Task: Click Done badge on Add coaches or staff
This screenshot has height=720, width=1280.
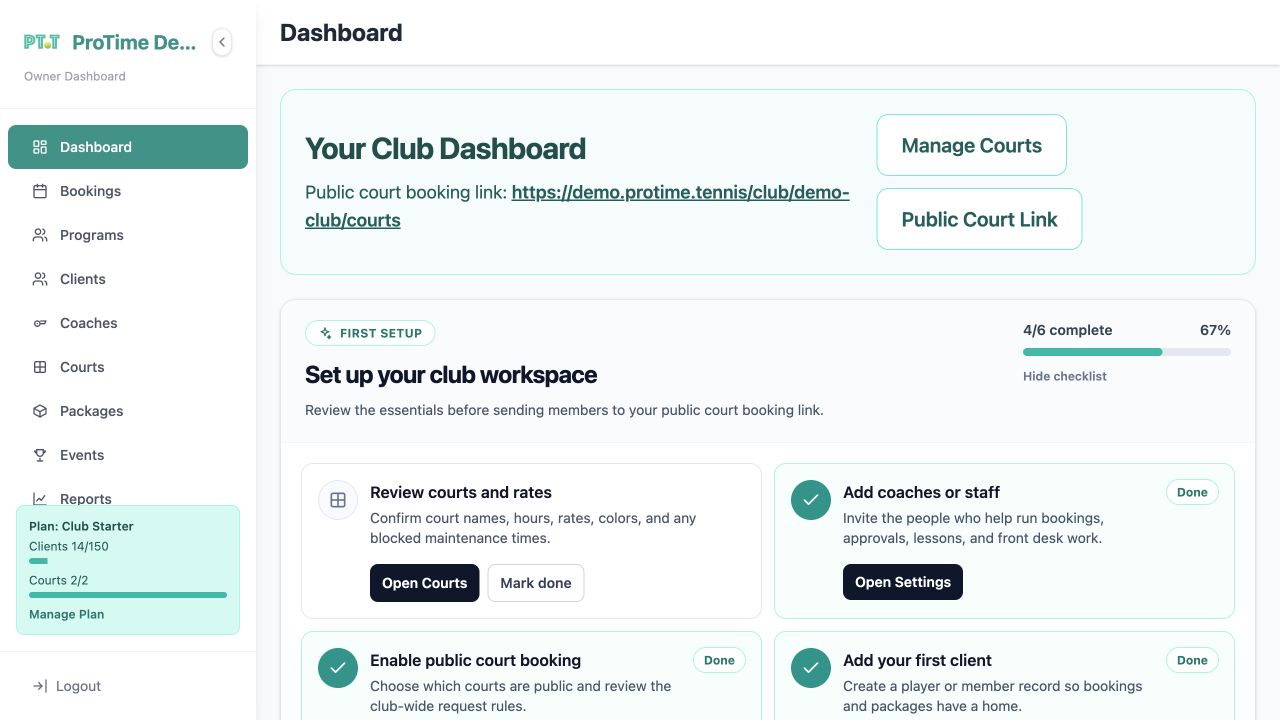Action: (1192, 492)
